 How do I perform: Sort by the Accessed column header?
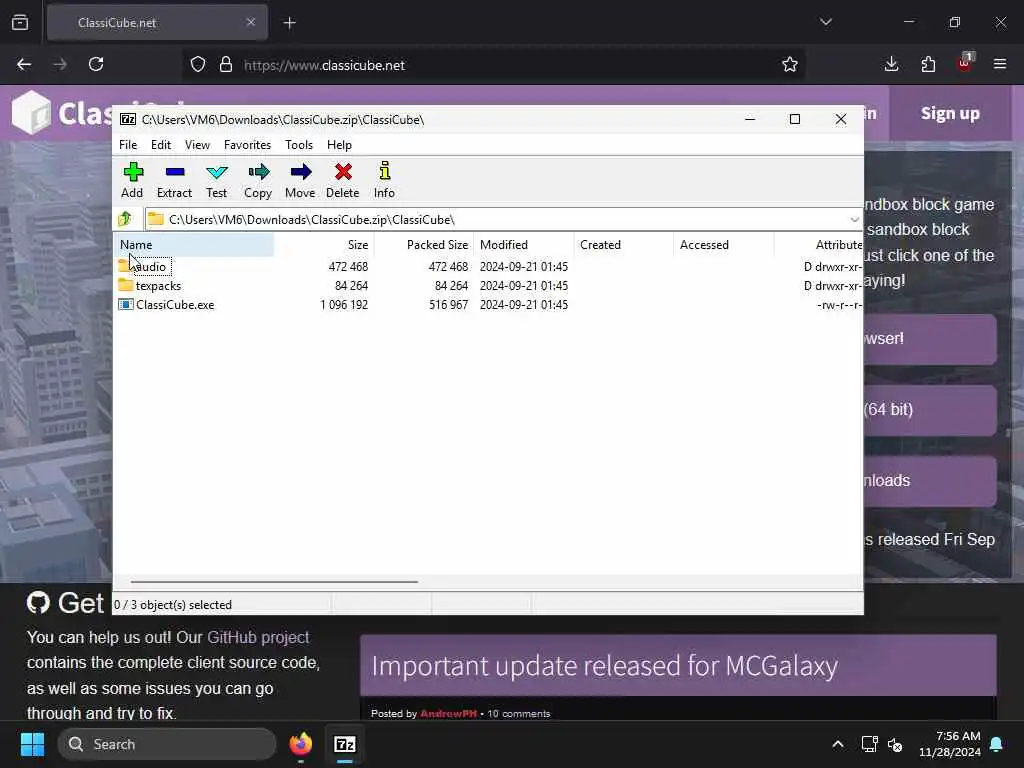(724, 245)
